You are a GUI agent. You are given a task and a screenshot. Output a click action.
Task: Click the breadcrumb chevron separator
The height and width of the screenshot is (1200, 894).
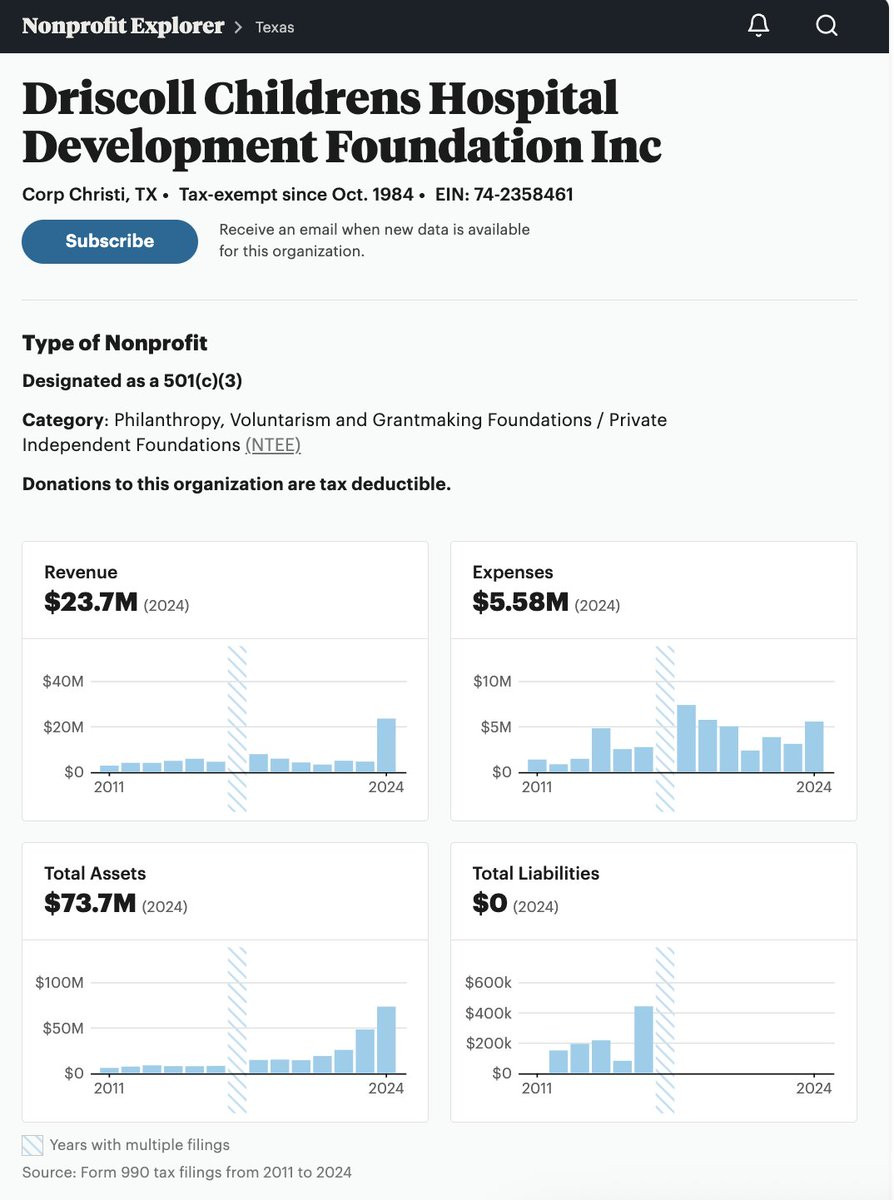point(238,27)
